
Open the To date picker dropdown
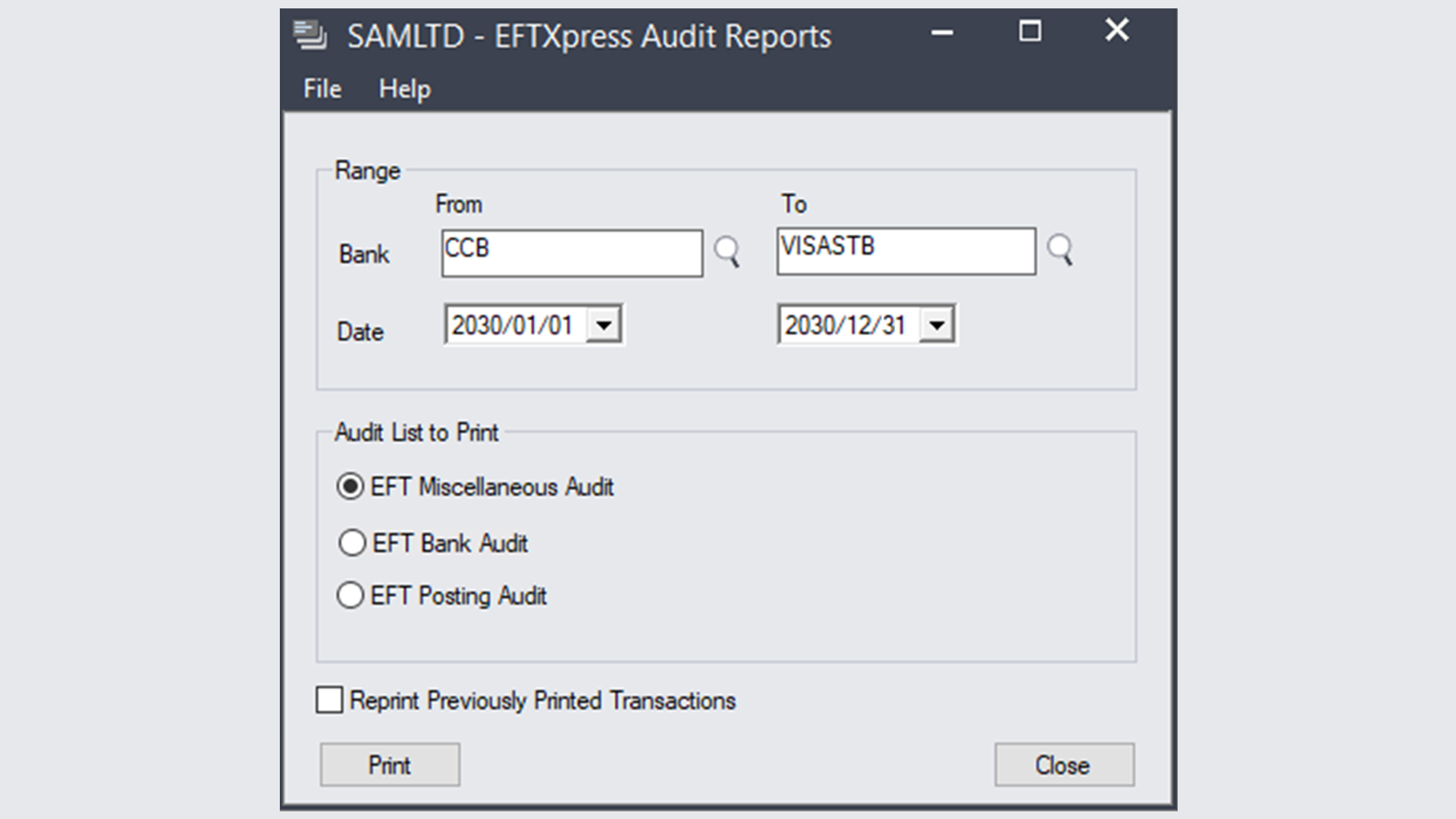point(937,324)
